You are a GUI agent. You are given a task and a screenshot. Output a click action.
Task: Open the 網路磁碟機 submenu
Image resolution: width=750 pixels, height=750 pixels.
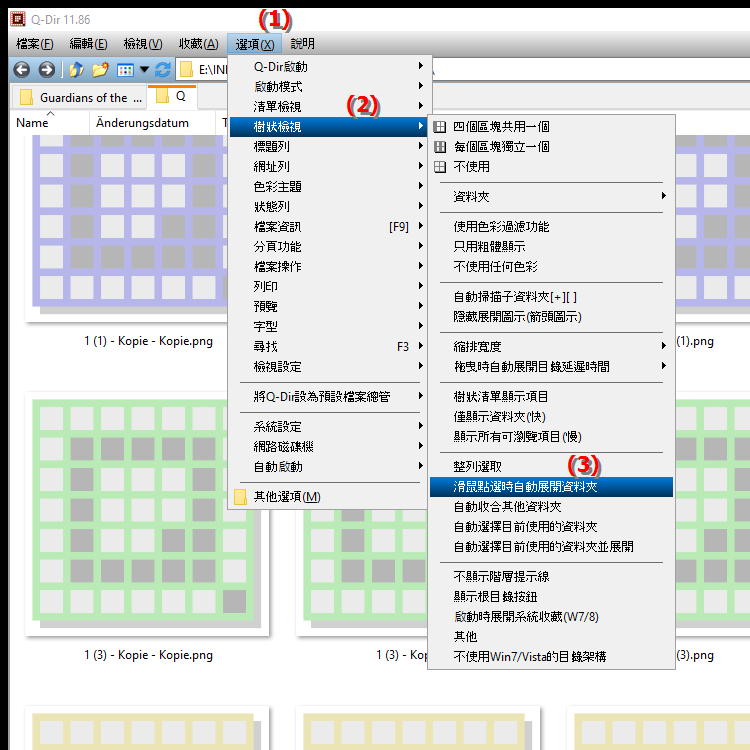330,447
